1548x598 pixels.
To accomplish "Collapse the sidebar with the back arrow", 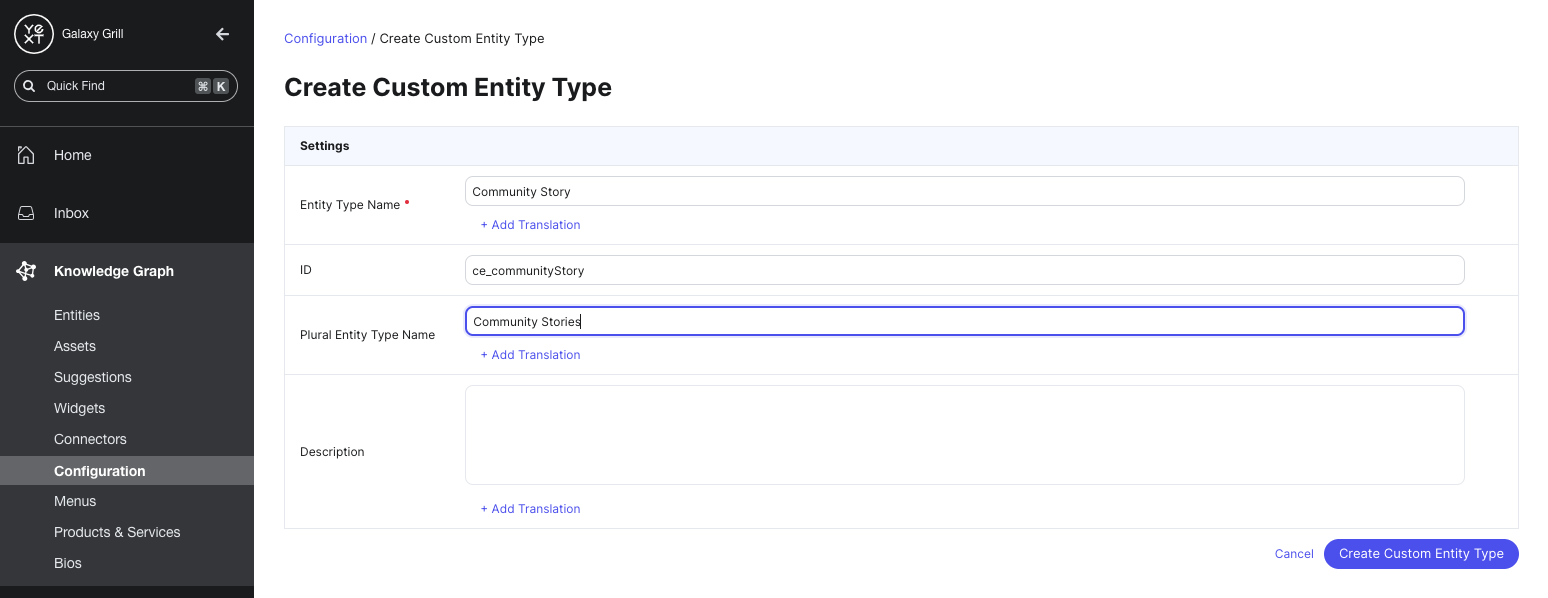I will [x=222, y=33].
